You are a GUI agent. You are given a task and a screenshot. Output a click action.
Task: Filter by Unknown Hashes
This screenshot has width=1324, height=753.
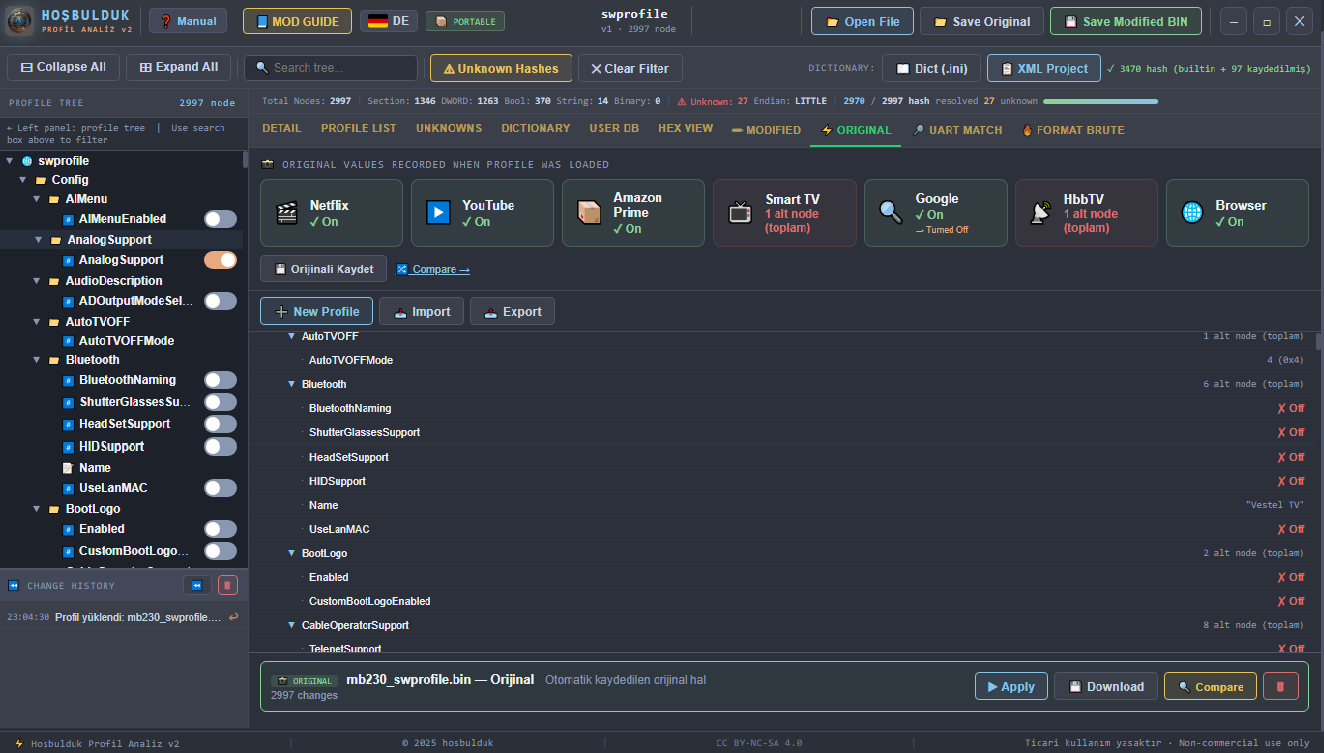[501, 68]
